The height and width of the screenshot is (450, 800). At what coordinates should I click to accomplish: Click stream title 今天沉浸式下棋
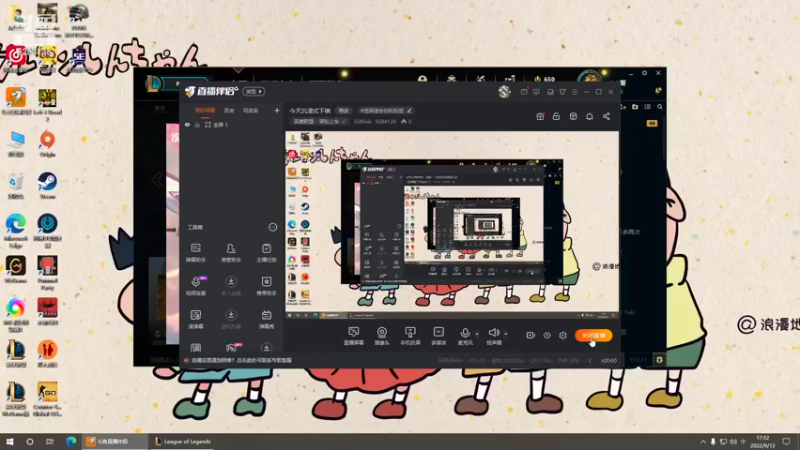(310, 111)
